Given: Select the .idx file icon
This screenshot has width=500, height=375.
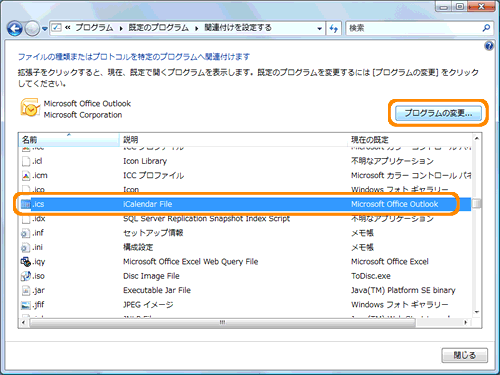Looking at the screenshot, I should point(26,219).
